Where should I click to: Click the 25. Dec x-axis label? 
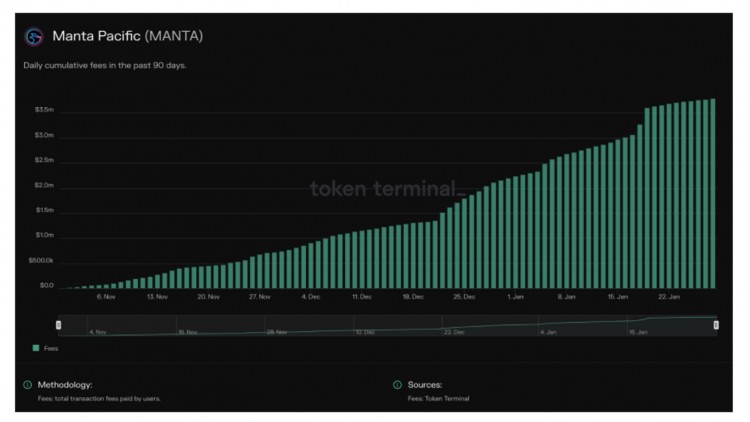[464, 297]
